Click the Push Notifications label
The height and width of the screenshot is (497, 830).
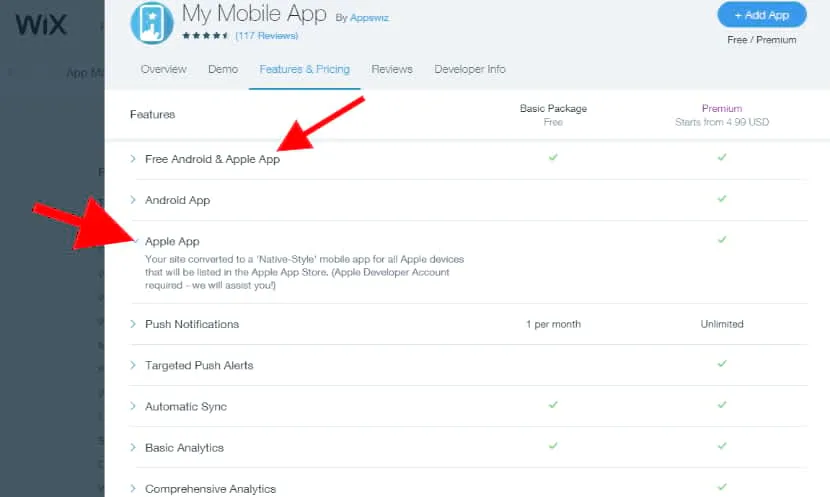coord(192,324)
